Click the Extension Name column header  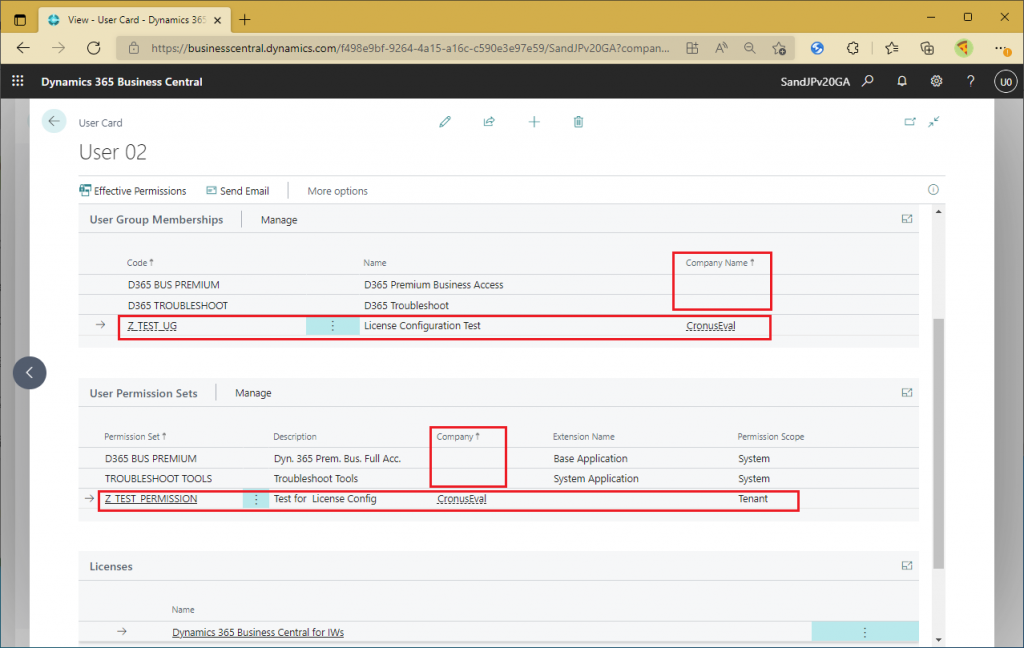click(583, 436)
